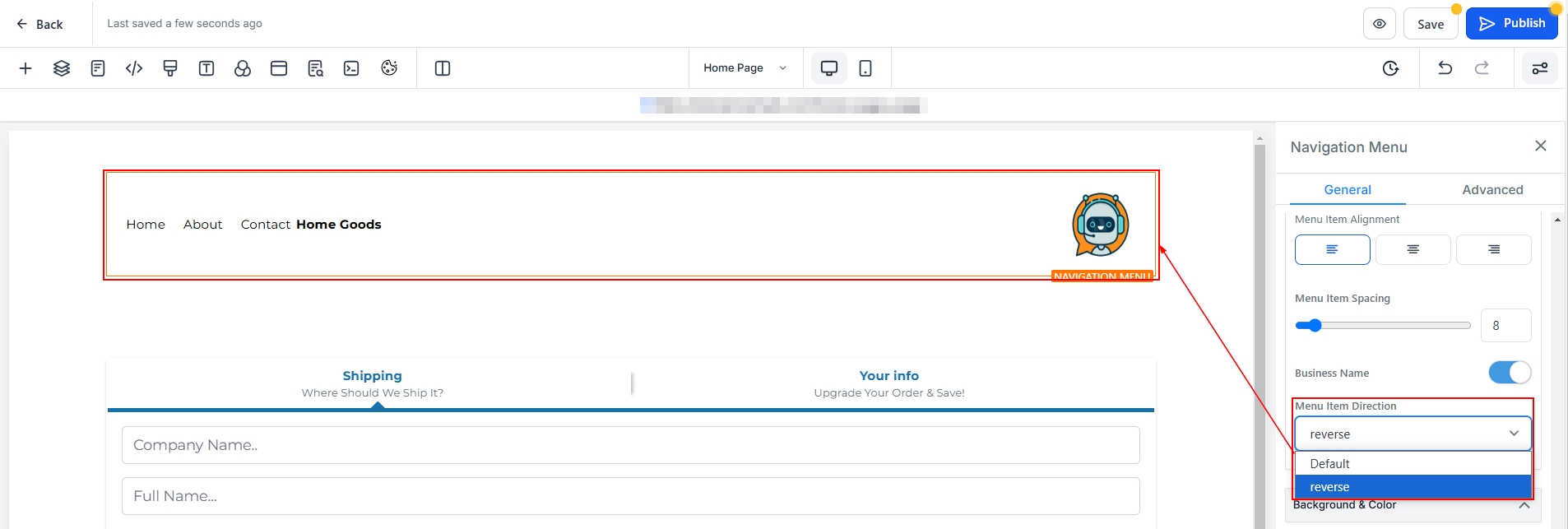The width and height of the screenshot is (1568, 529).
Task: Open the settings sliders icon
Action: pyautogui.click(x=1540, y=68)
